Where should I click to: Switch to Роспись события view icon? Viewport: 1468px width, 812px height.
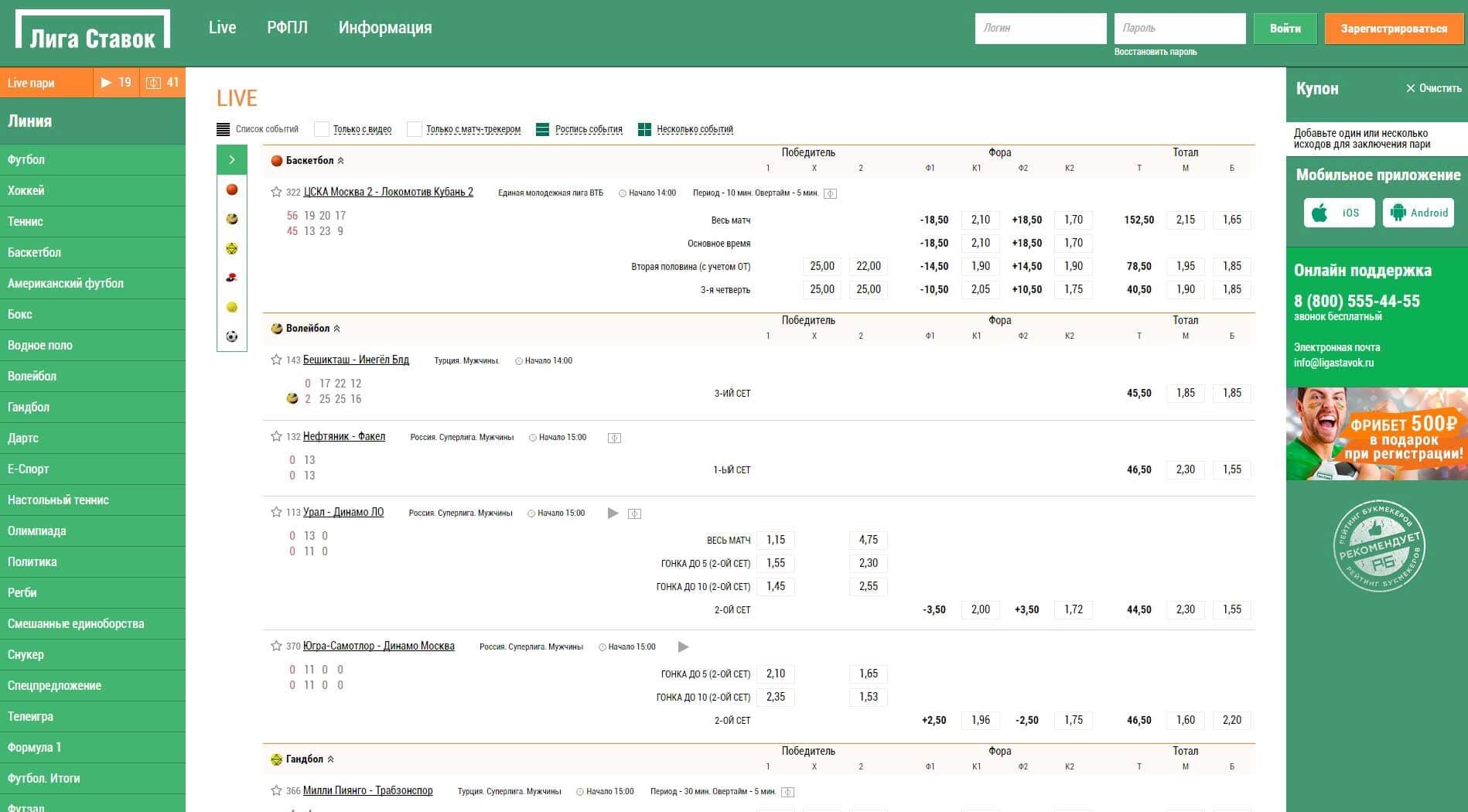pyautogui.click(x=542, y=129)
